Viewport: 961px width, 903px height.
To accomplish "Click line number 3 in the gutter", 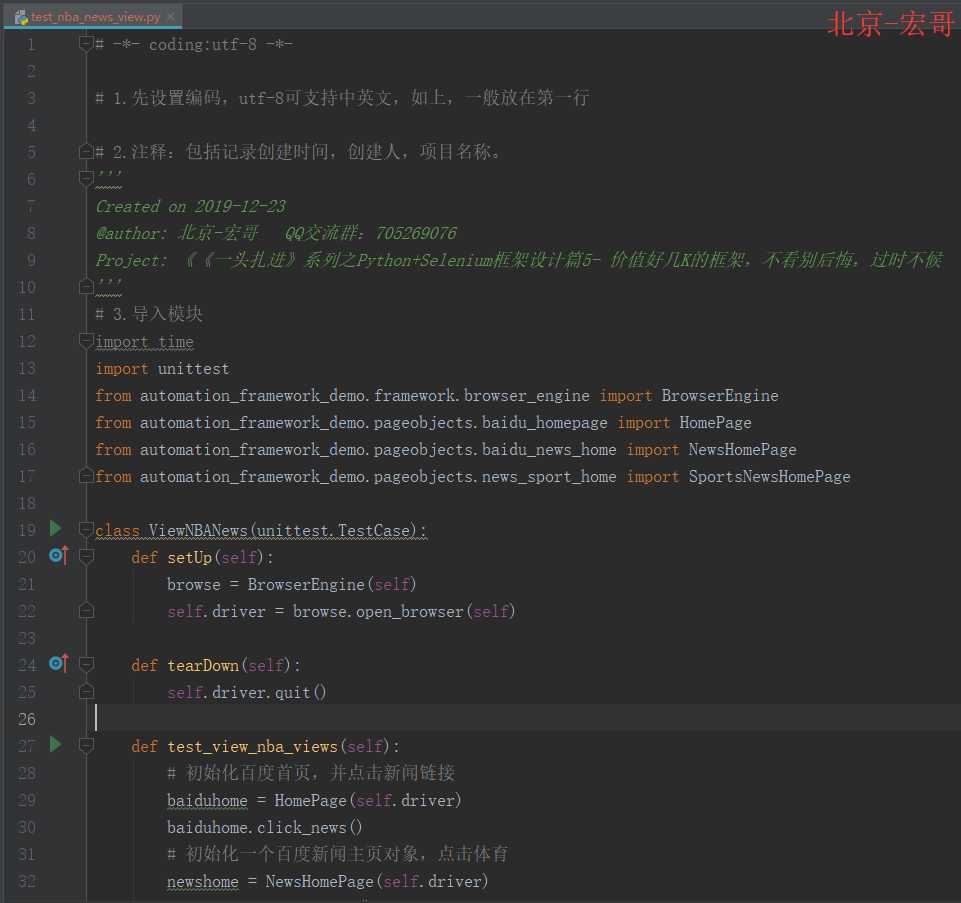I will click(31, 98).
